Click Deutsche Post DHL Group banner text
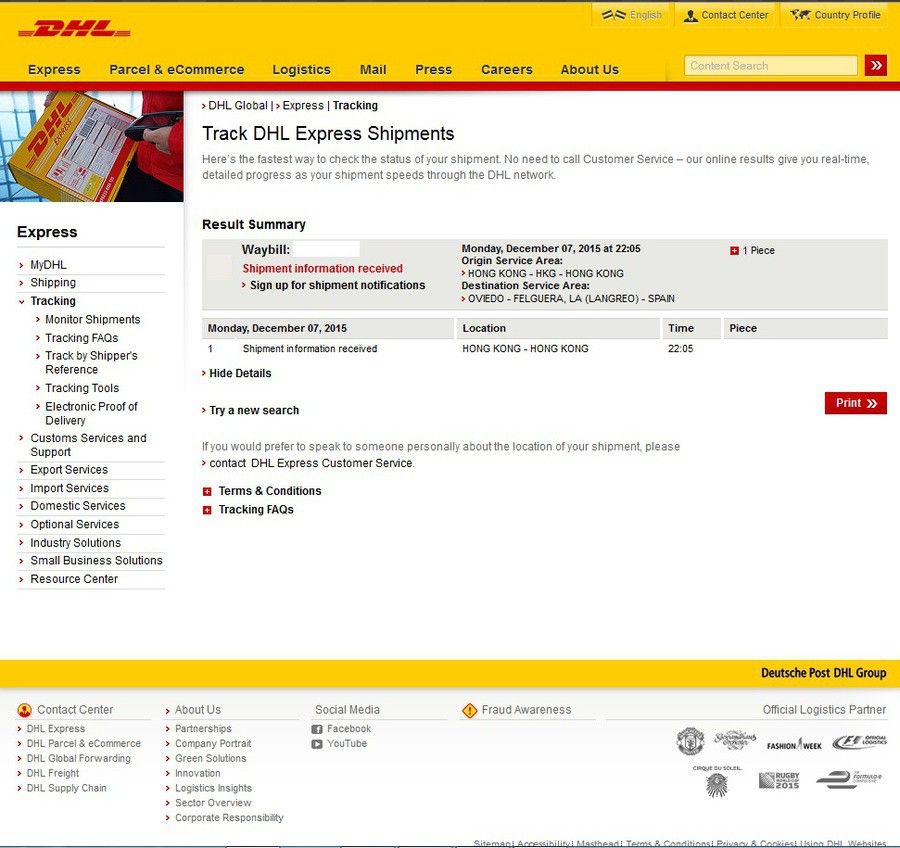The height and width of the screenshot is (848, 900). [x=823, y=673]
